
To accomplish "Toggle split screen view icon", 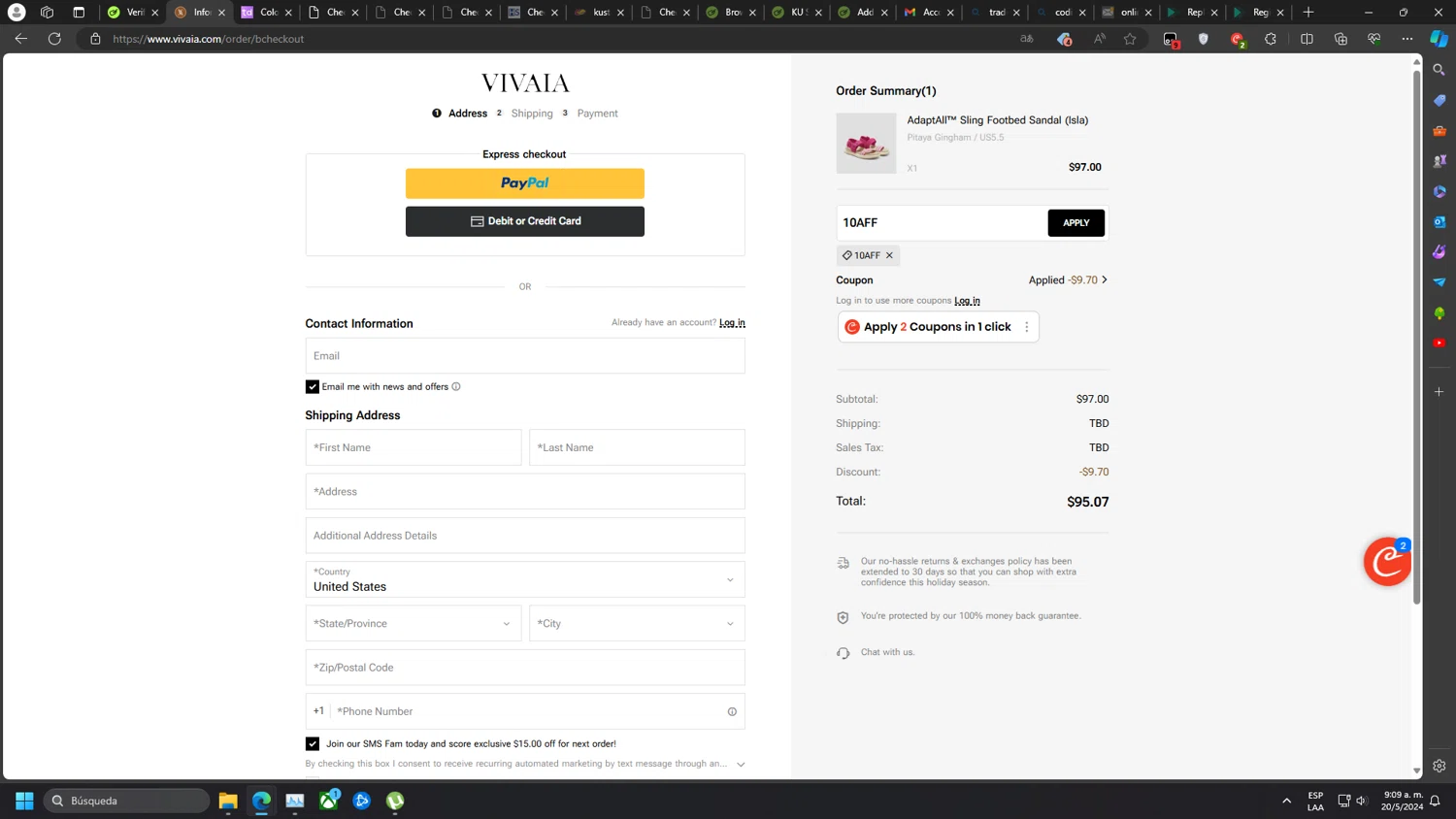I will (1307, 39).
